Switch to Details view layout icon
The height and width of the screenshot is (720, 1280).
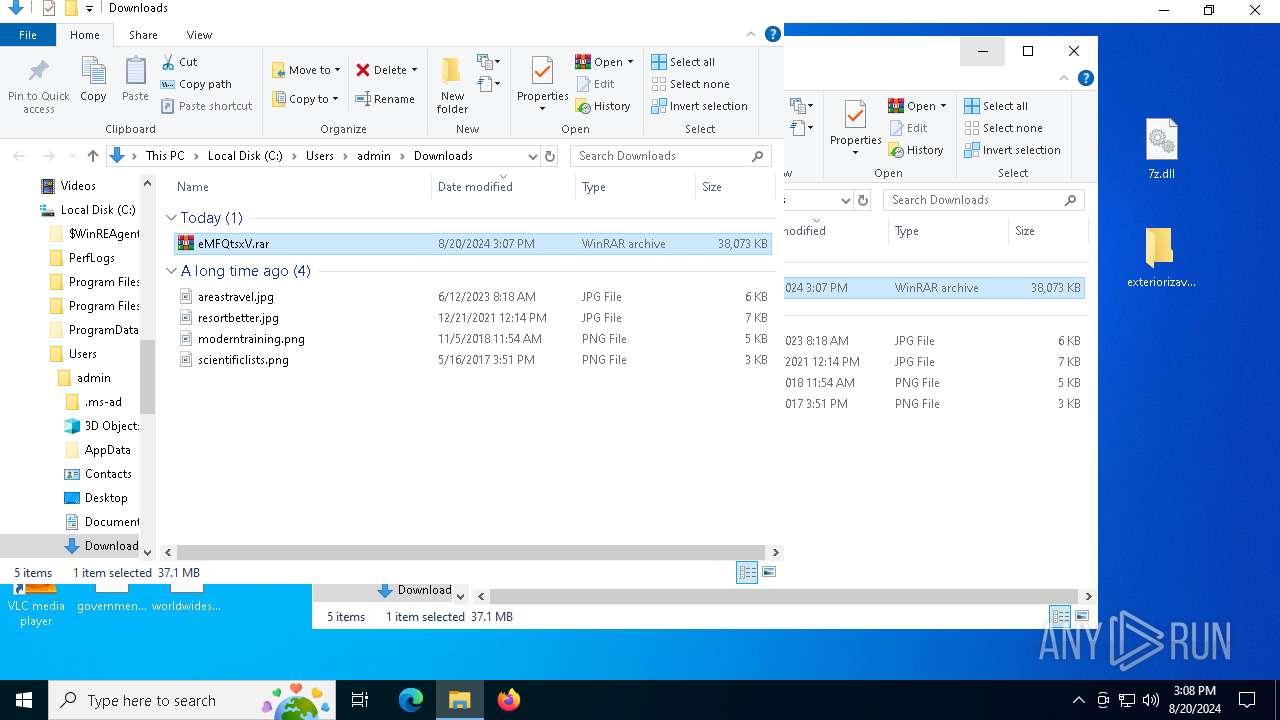tap(747, 572)
